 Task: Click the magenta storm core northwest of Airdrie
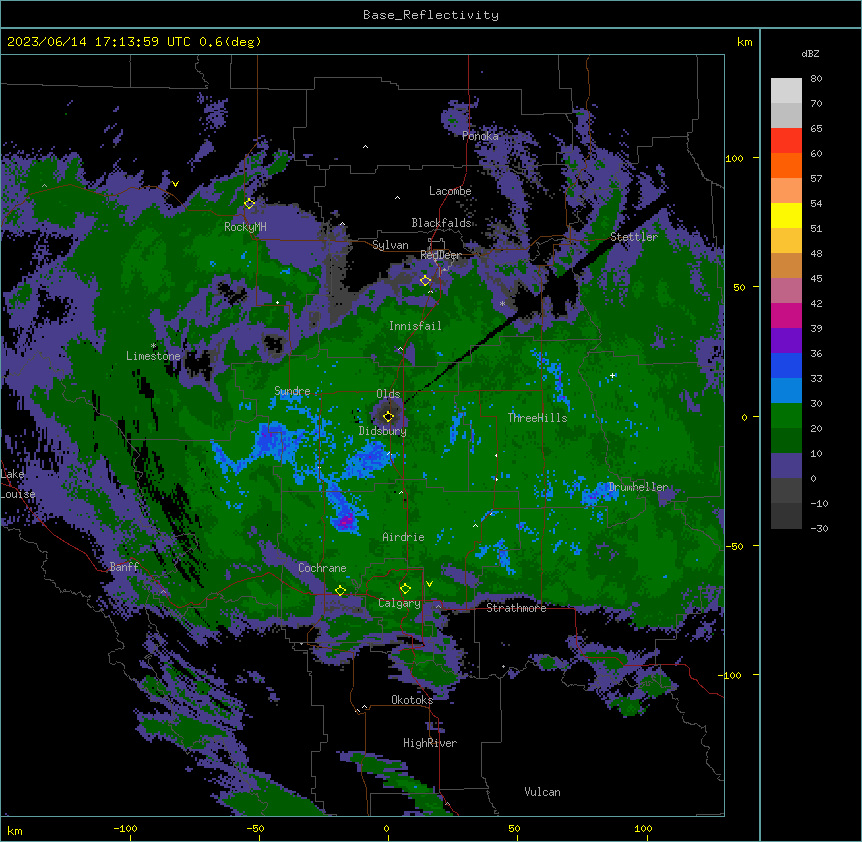(346, 519)
